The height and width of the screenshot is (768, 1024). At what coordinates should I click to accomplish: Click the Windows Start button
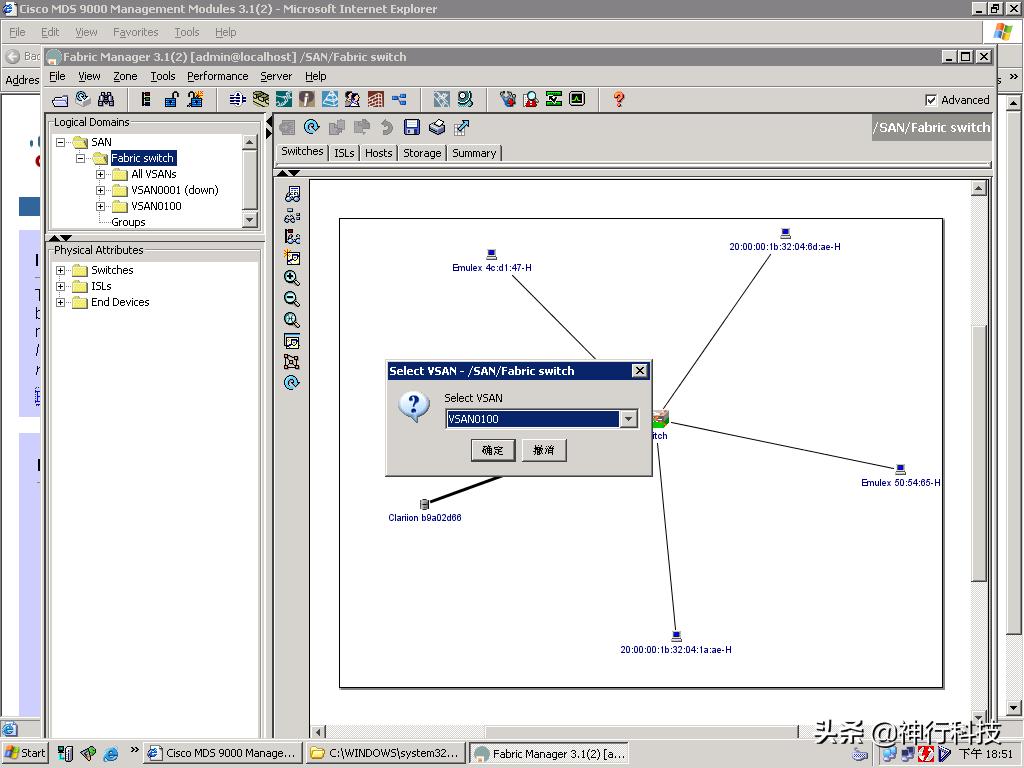tap(25, 753)
